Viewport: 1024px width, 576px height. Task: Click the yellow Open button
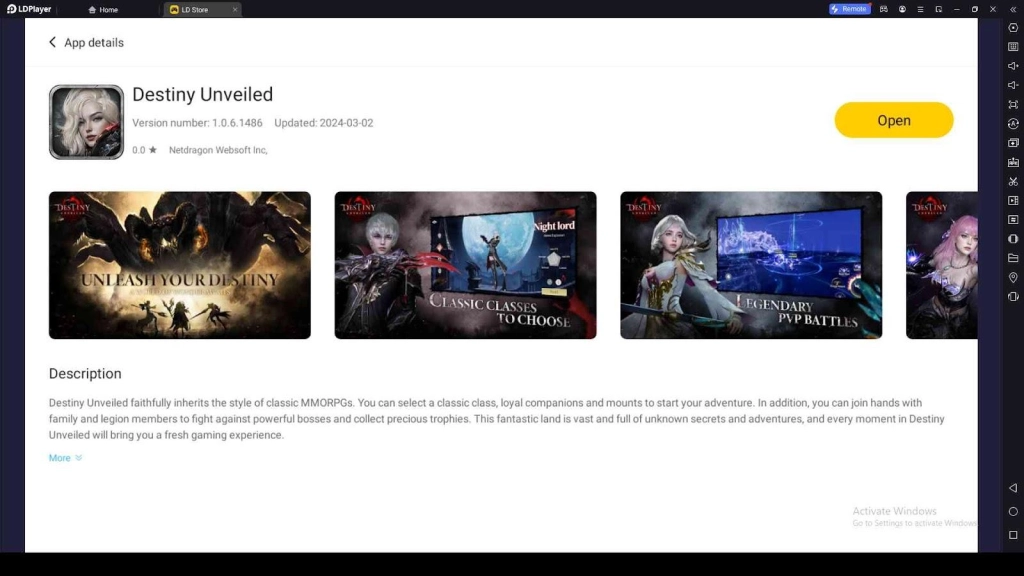(x=893, y=120)
